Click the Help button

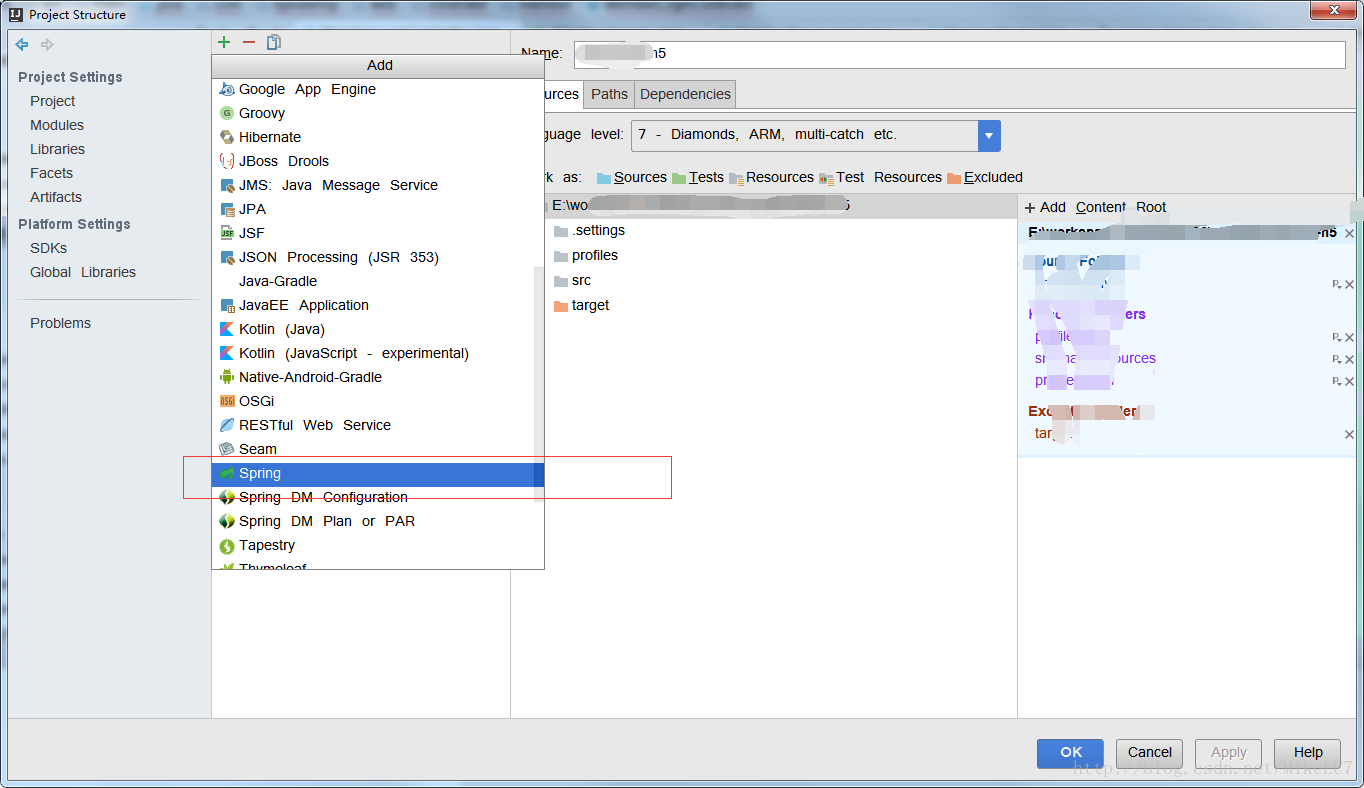tap(1308, 753)
